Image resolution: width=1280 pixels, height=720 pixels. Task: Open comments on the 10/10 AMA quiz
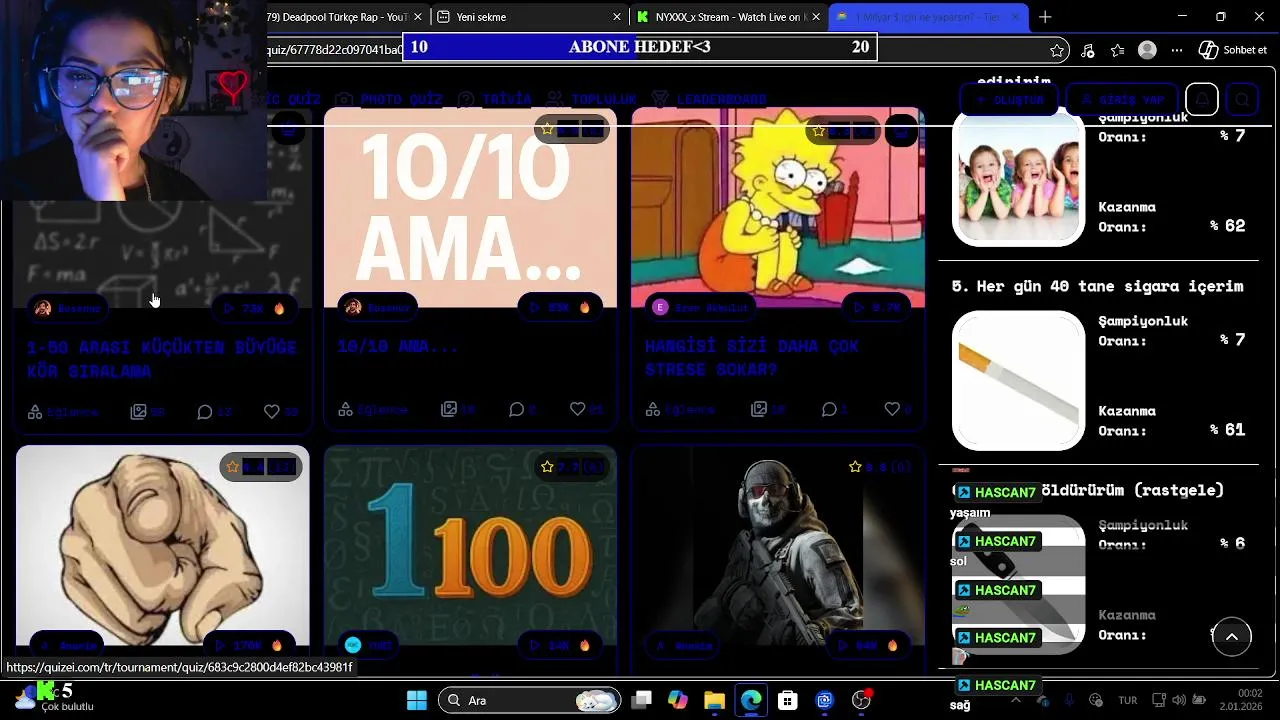point(516,409)
